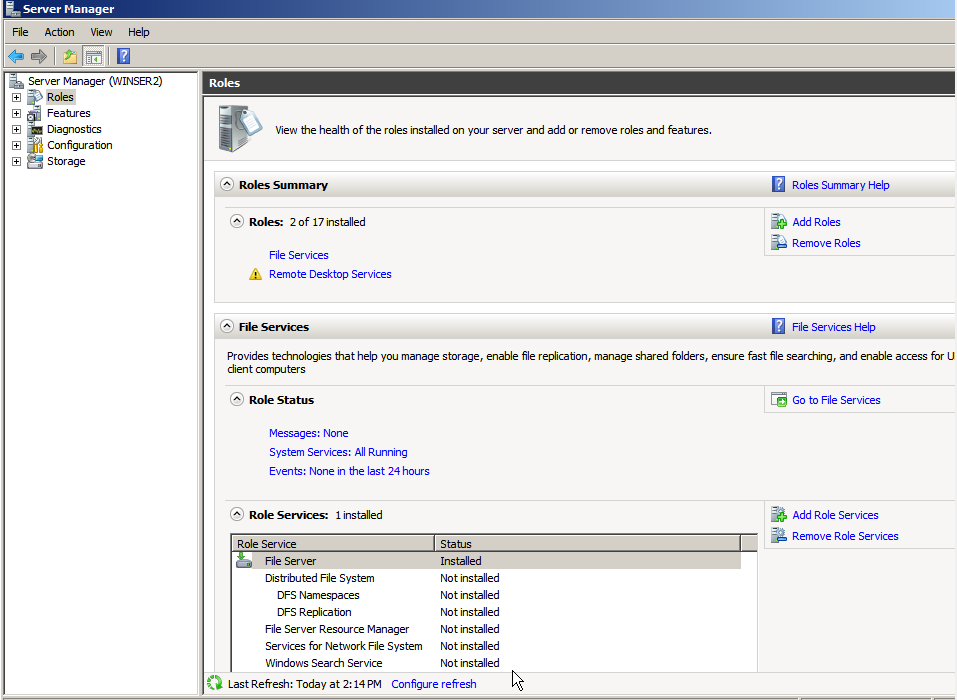Click the Remove Role Services icon
Image resolution: width=957 pixels, height=700 pixels.
click(779, 535)
